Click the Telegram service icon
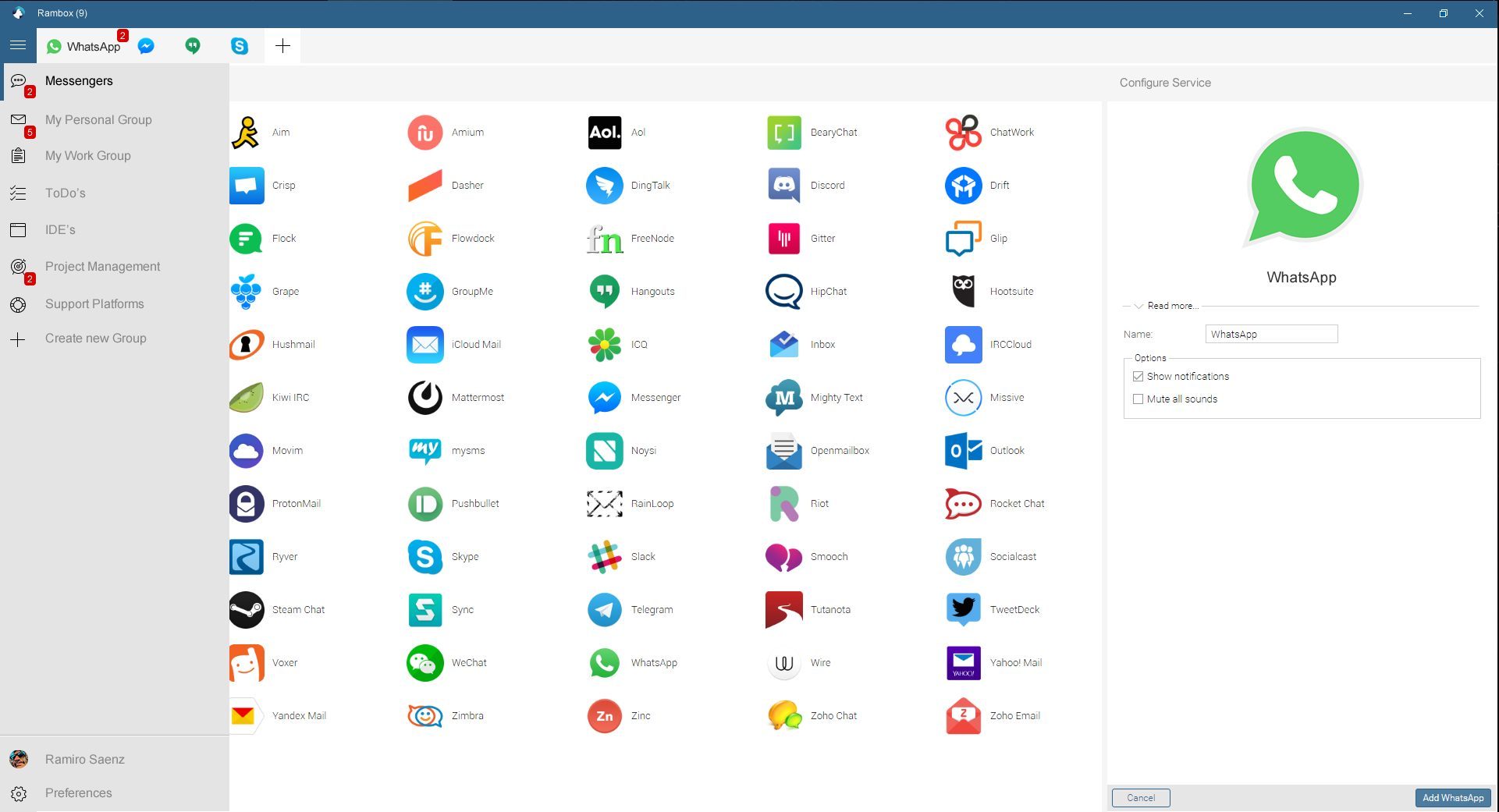Image resolution: width=1499 pixels, height=812 pixels. click(x=604, y=610)
